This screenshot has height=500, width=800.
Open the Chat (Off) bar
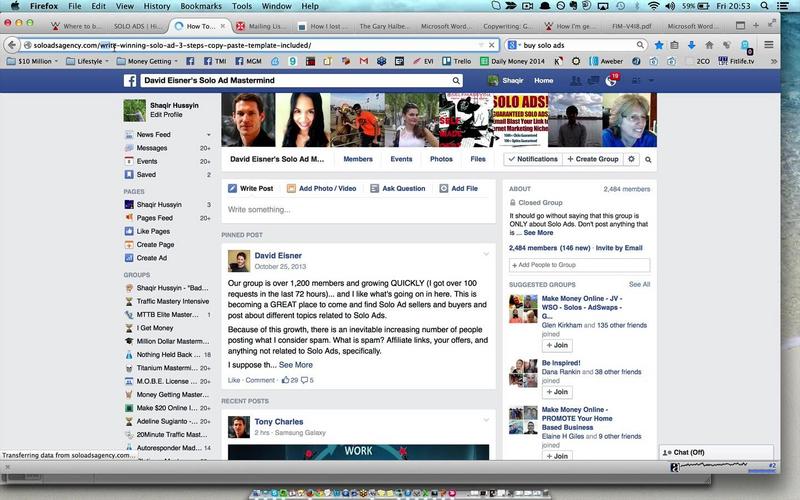pyautogui.click(x=716, y=453)
